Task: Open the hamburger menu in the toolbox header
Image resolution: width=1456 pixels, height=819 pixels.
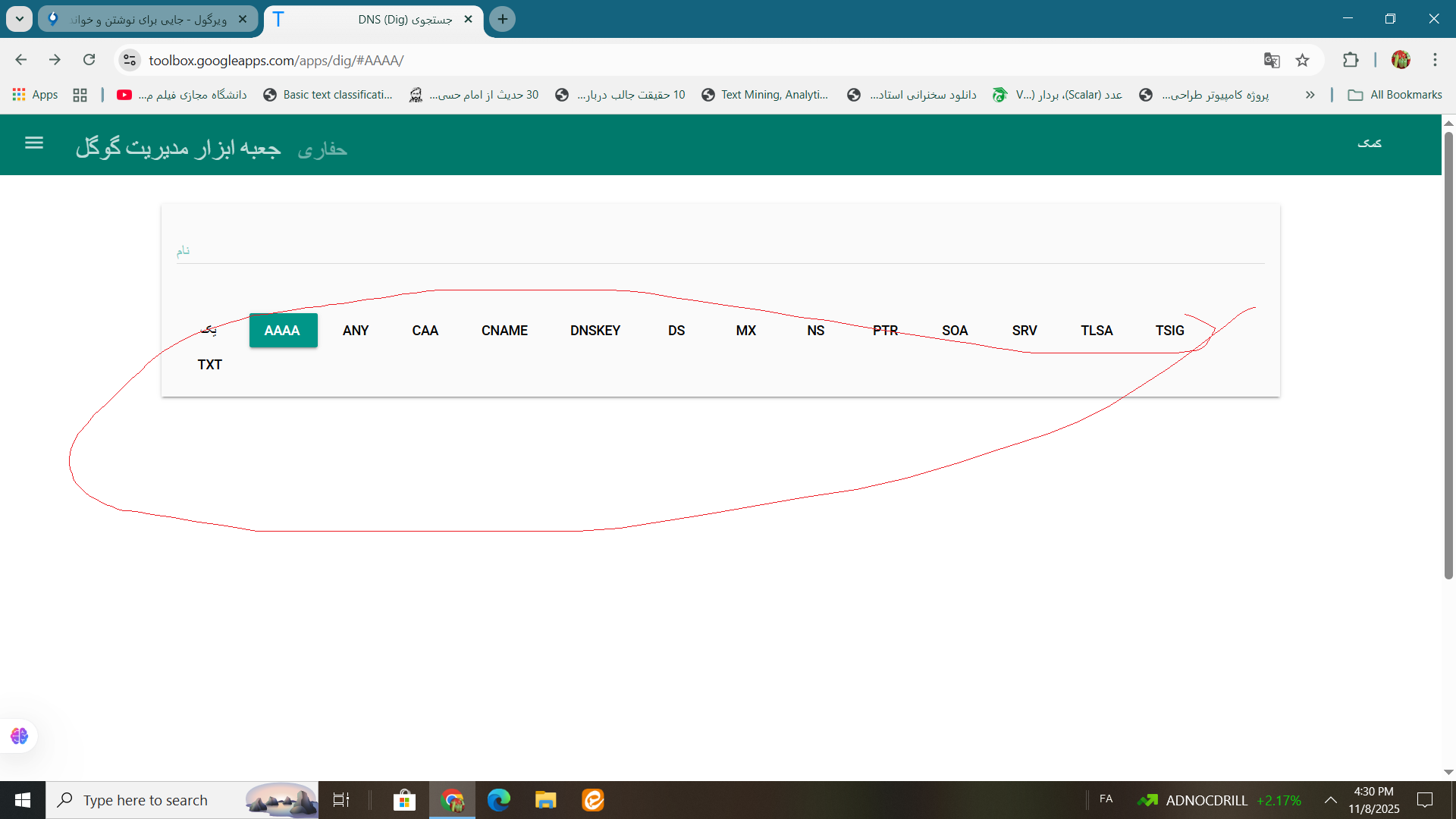Action: pyautogui.click(x=34, y=143)
